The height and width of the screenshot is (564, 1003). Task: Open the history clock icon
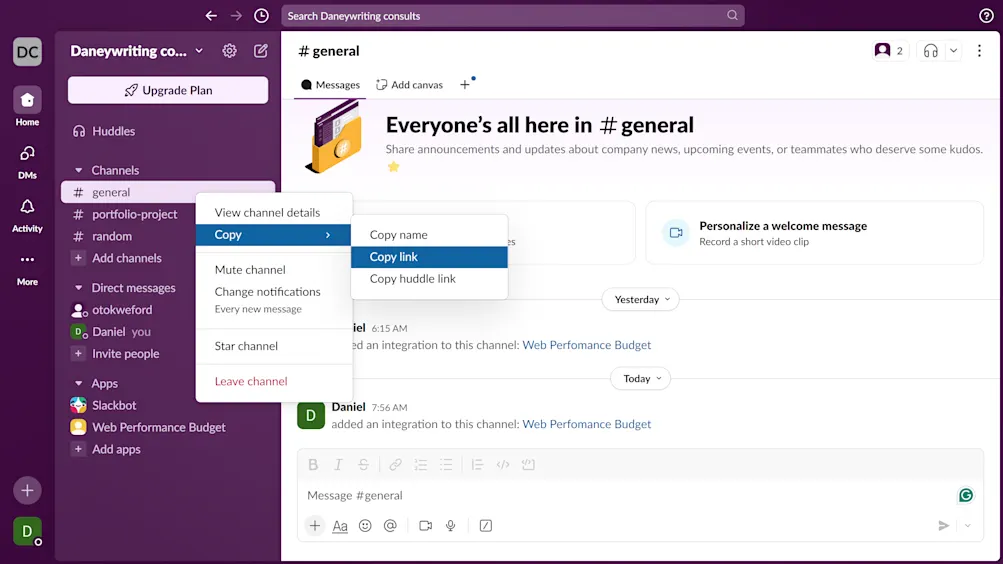coord(261,15)
